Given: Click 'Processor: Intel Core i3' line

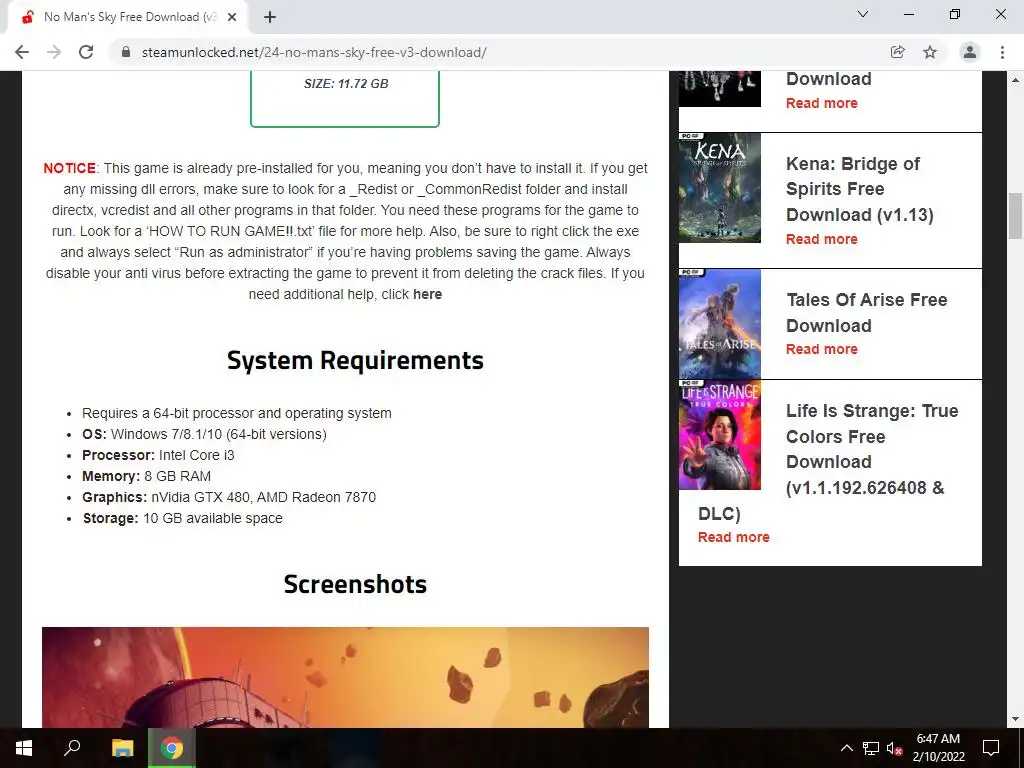Looking at the screenshot, I should pyautogui.click(x=158, y=455).
